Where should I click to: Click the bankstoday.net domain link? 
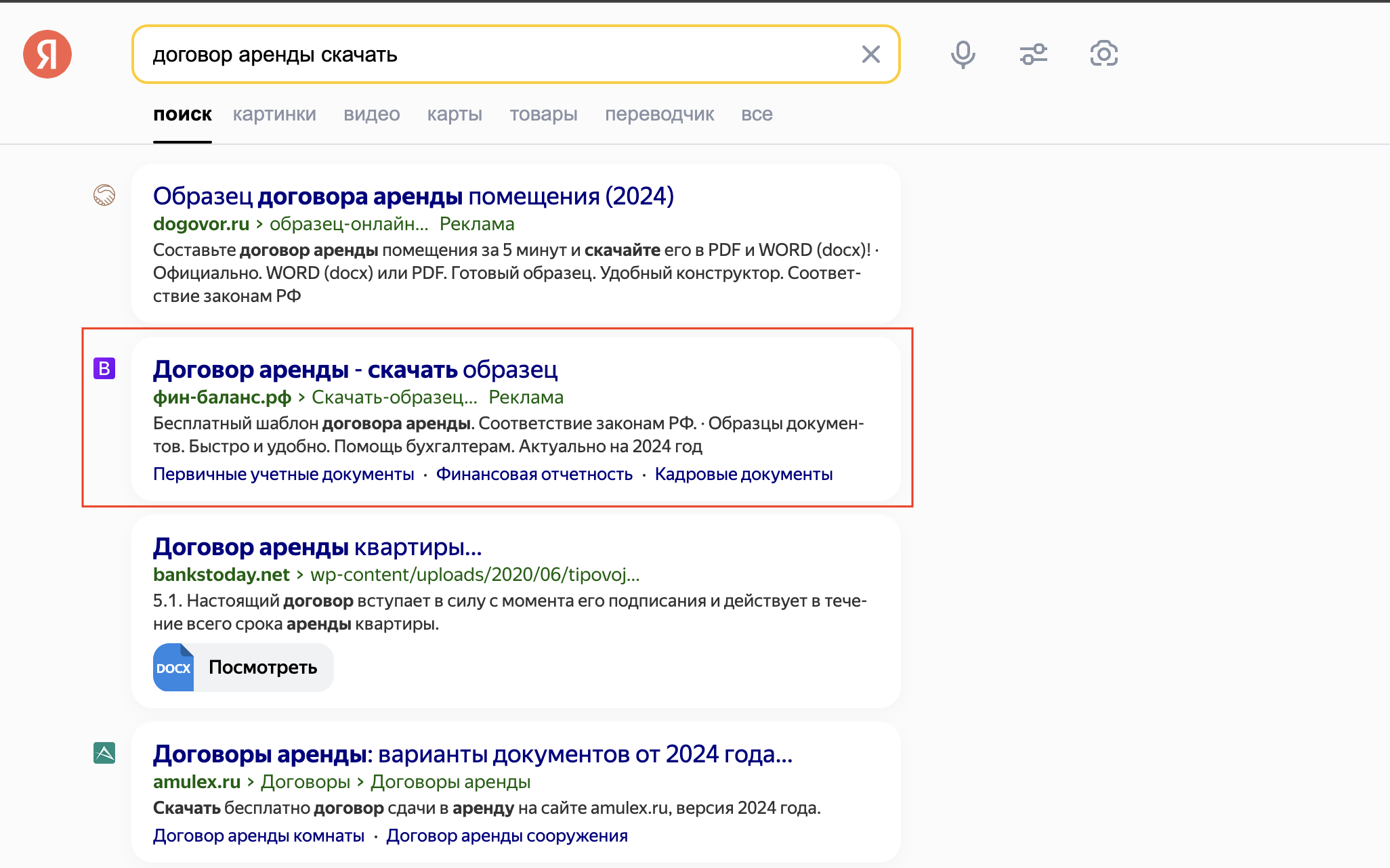pos(222,575)
